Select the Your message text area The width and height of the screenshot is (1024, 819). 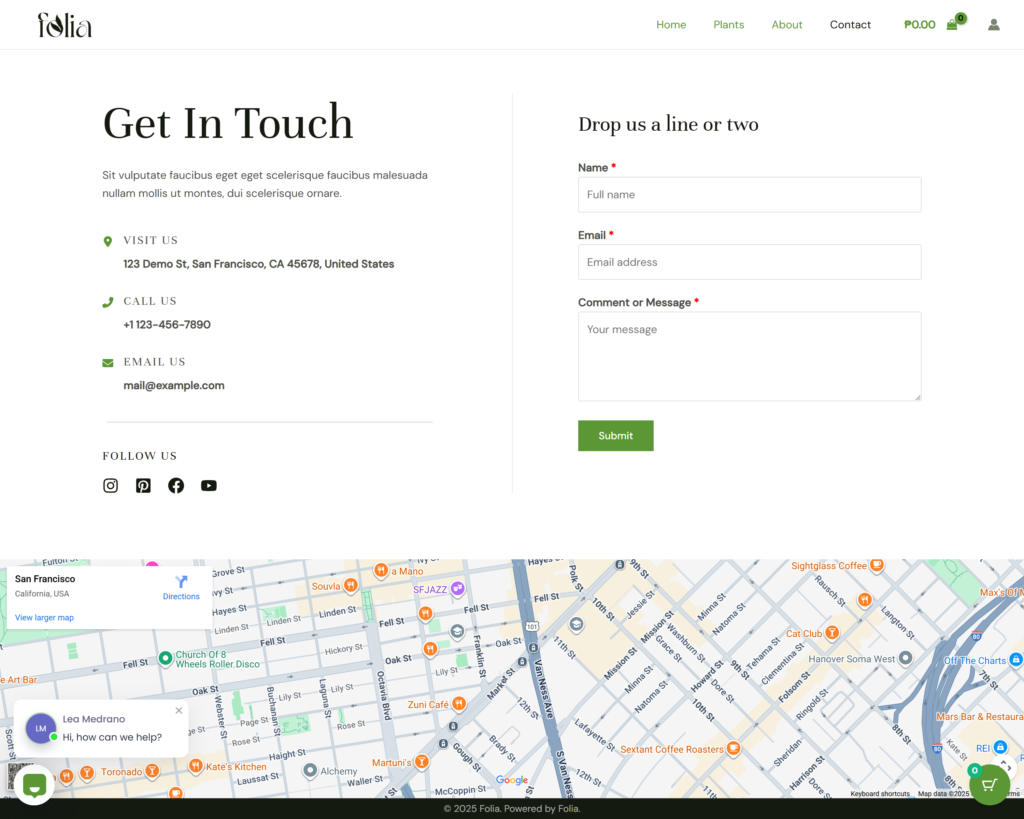tap(749, 356)
